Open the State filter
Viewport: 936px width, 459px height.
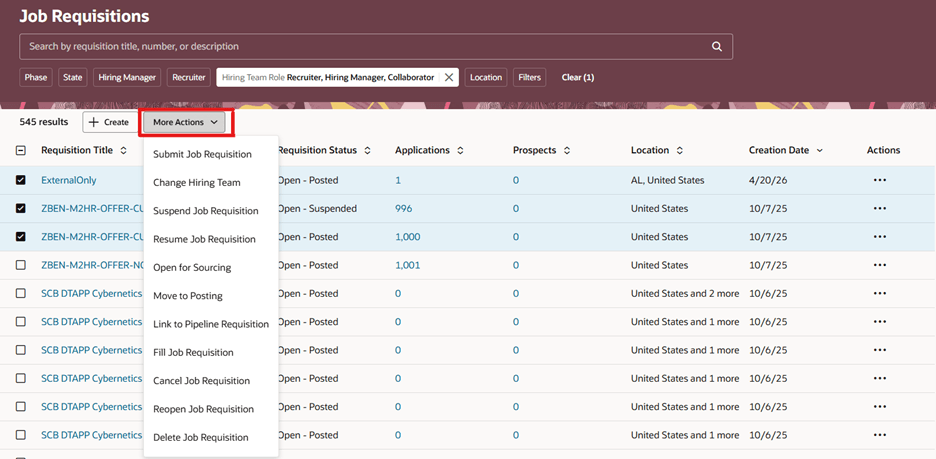click(x=73, y=78)
